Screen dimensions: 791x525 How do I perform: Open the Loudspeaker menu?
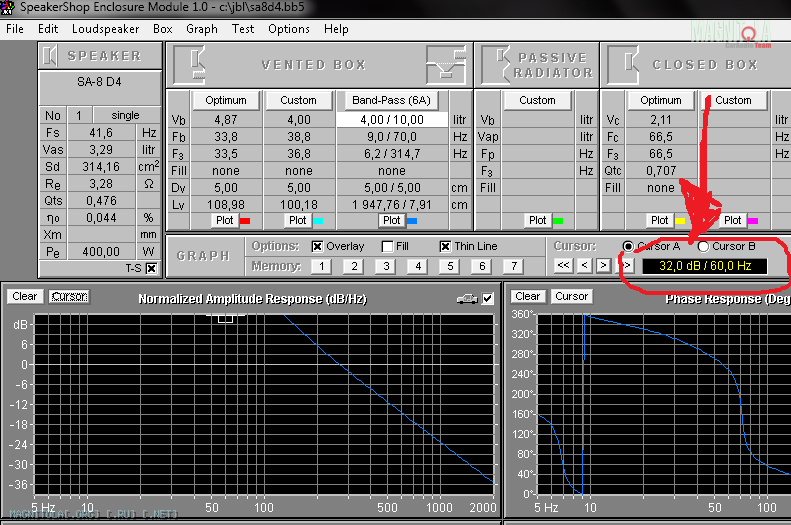point(105,29)
